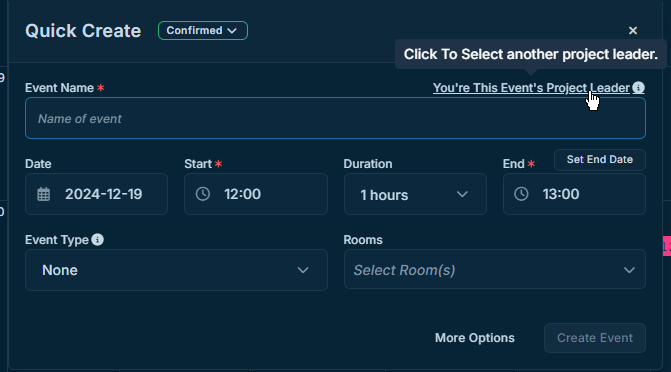Click the Event Type info icon

98,240
